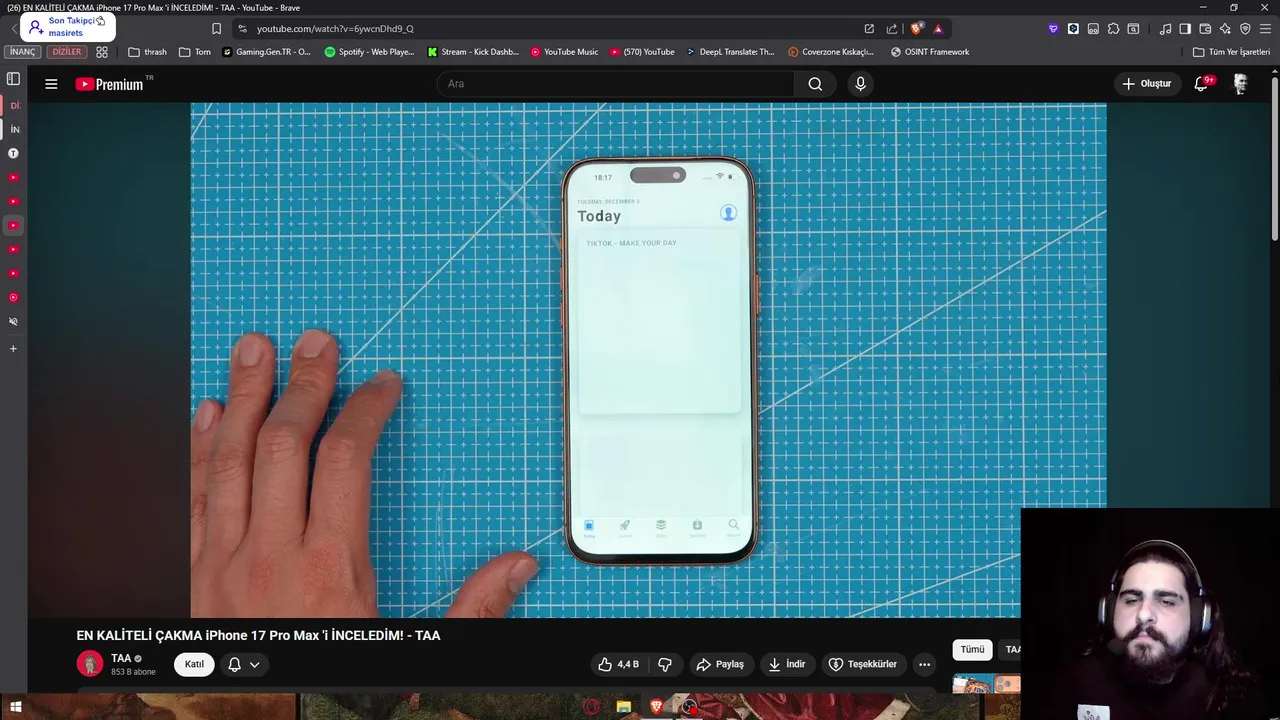
Task: Select the Tümü filter chip
Action: (972, 650)
